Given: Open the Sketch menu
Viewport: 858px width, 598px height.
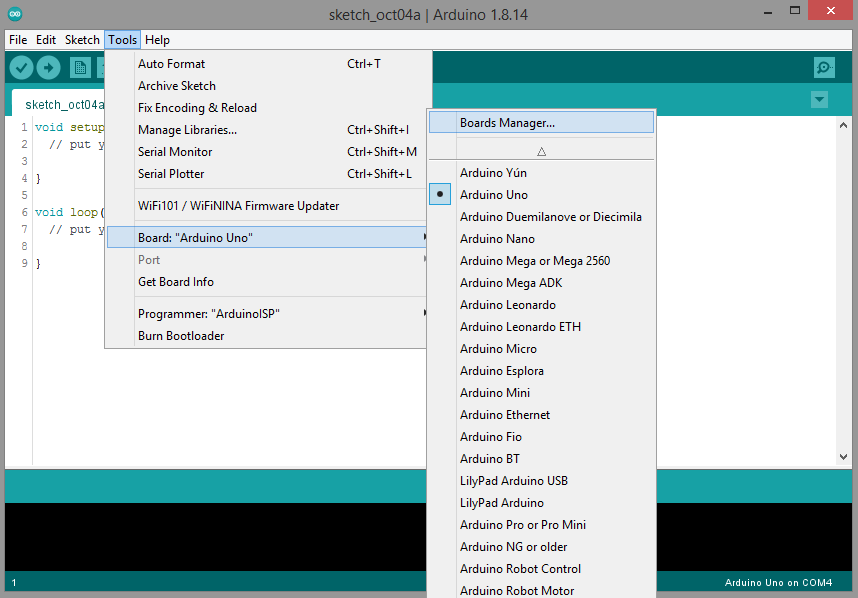Looking at the screenshot, I should click(x=82, y=40).
